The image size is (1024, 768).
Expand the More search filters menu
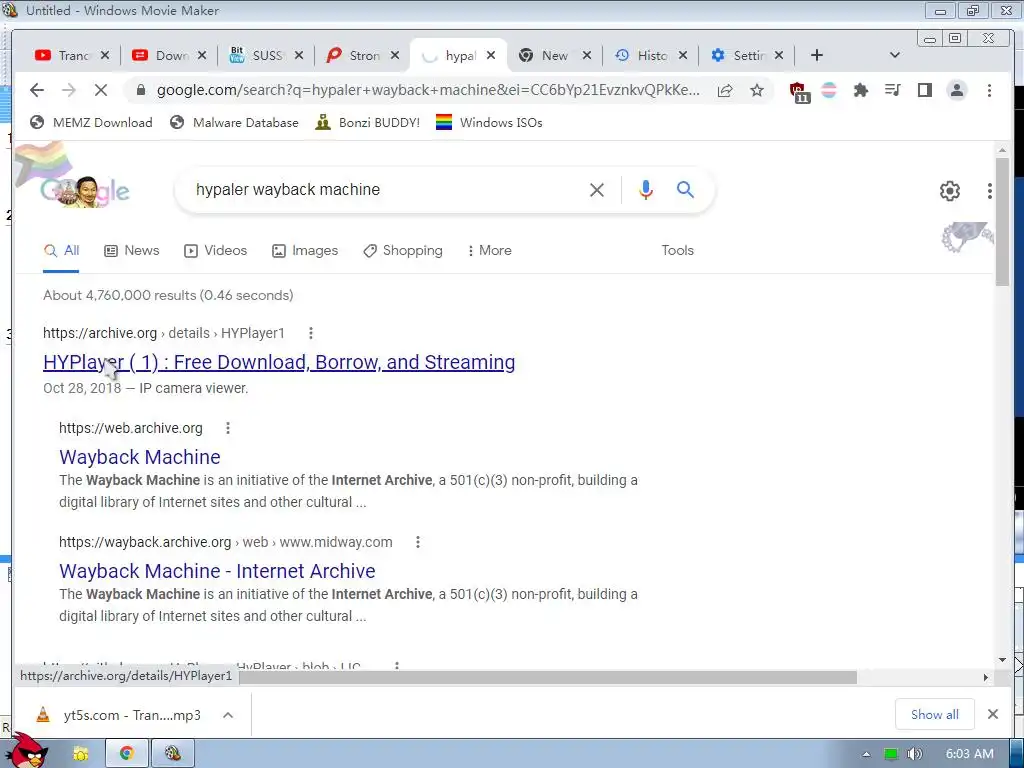[x=489, y=251]
